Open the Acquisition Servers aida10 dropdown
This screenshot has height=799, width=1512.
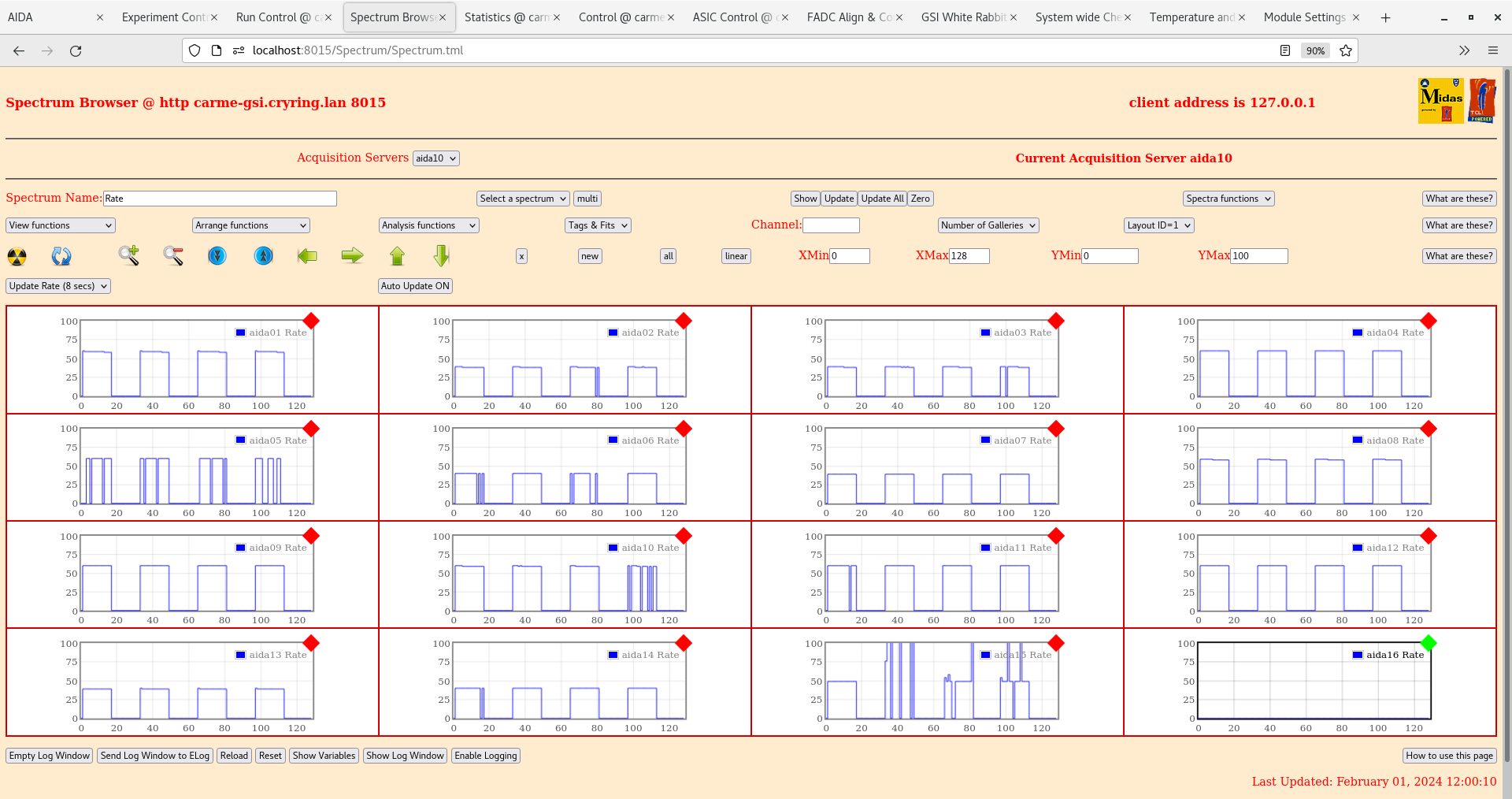pyautogui.click(x=435, y=158)
